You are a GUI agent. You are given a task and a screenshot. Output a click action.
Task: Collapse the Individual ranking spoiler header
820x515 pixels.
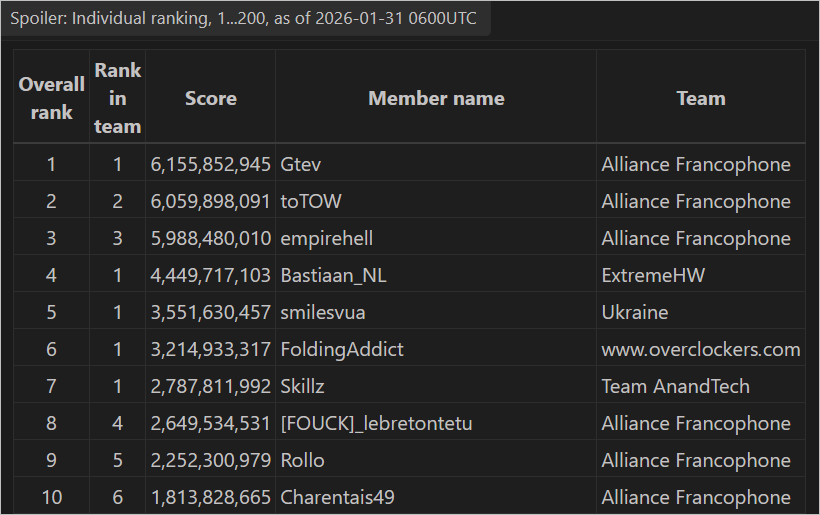[x=245, y=19]
